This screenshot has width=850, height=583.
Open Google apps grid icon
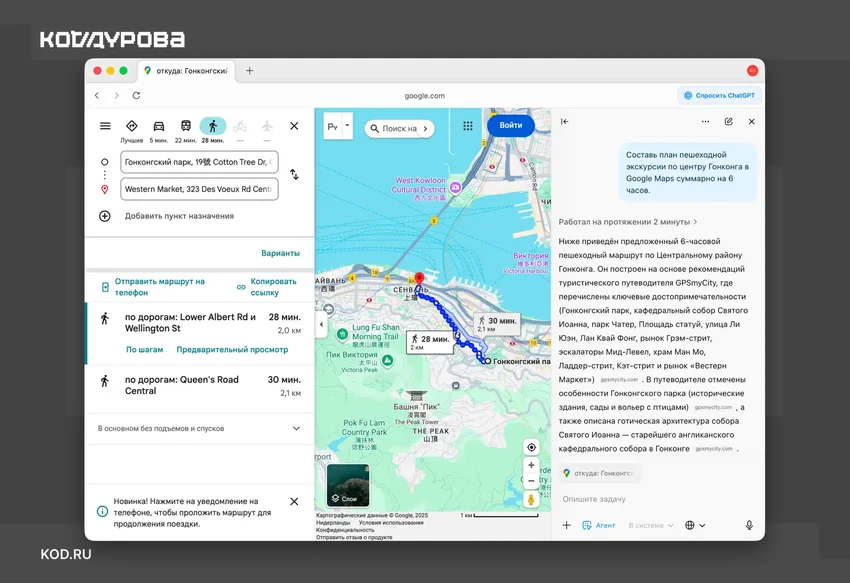click(468, 126)
